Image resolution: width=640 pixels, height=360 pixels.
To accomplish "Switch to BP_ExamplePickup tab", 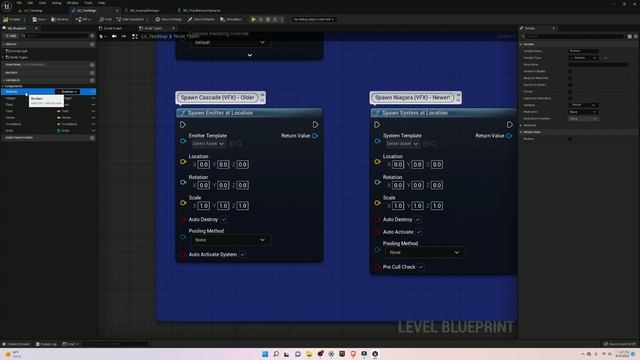I will [145, 11].
